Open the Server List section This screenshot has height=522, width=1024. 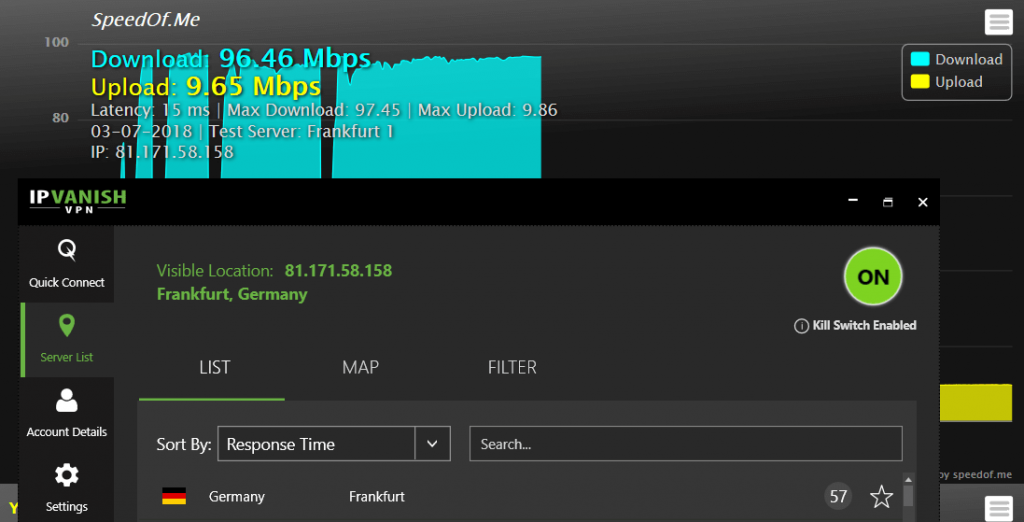click(67, 339)
